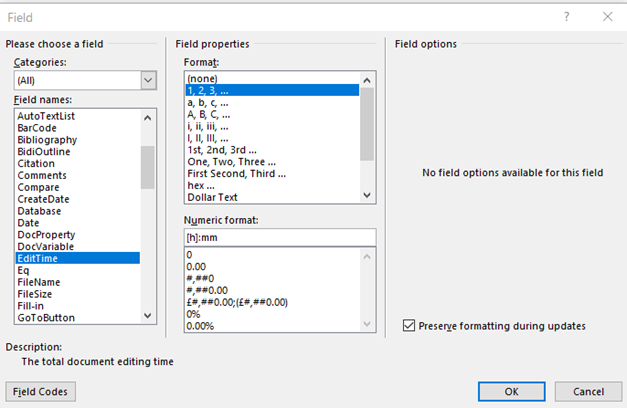Click the Field names scrollbar thumb
The image size is (627, 408).
click(x=148, y=167)
